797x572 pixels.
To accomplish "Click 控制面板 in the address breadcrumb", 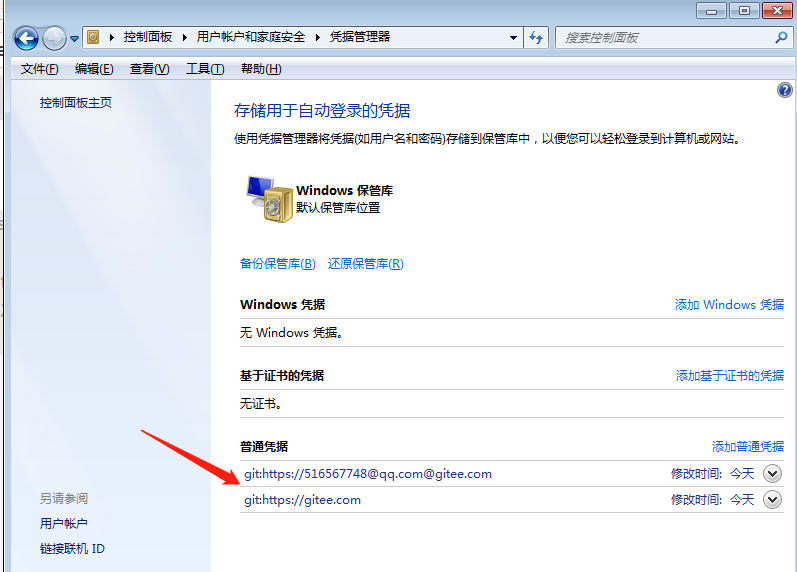I will click(147, 37).
